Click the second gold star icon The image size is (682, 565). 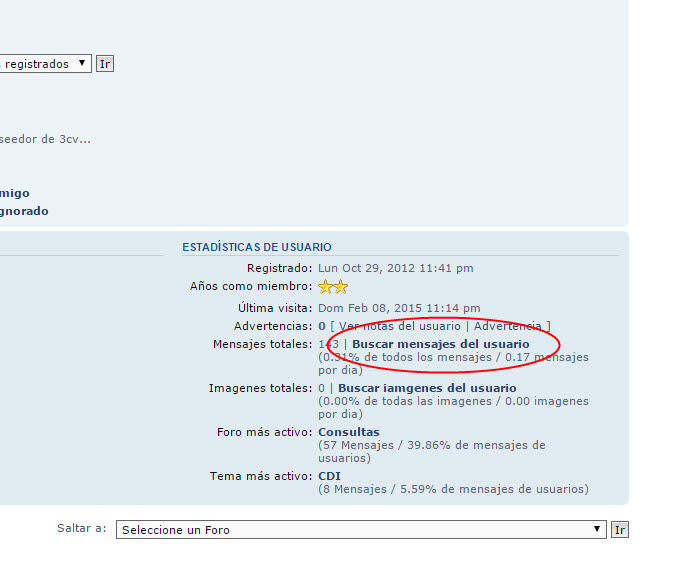coord(340,287)
